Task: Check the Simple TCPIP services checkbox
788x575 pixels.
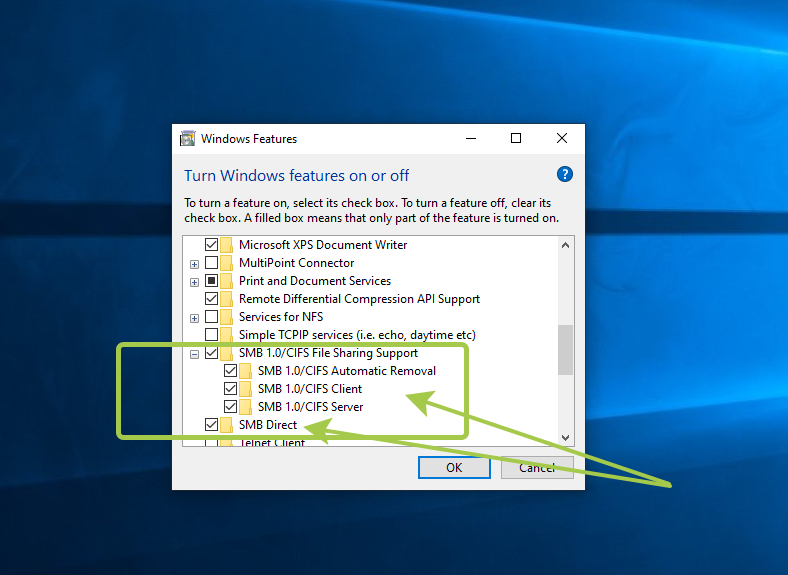Action: point(212,335)
